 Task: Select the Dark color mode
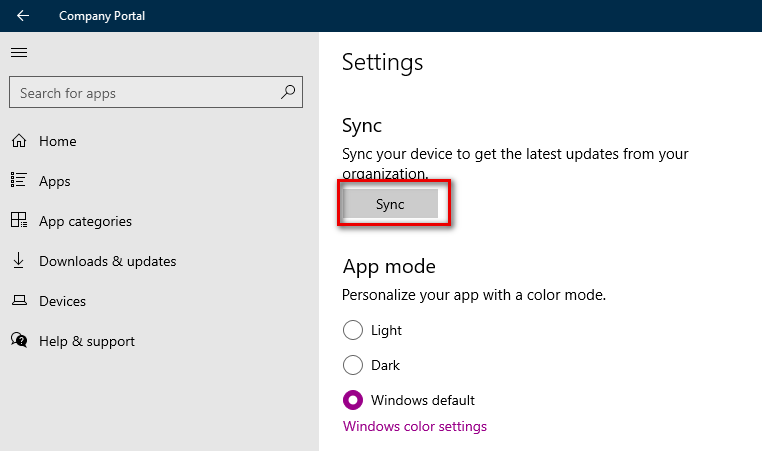(x=353, y=365)
